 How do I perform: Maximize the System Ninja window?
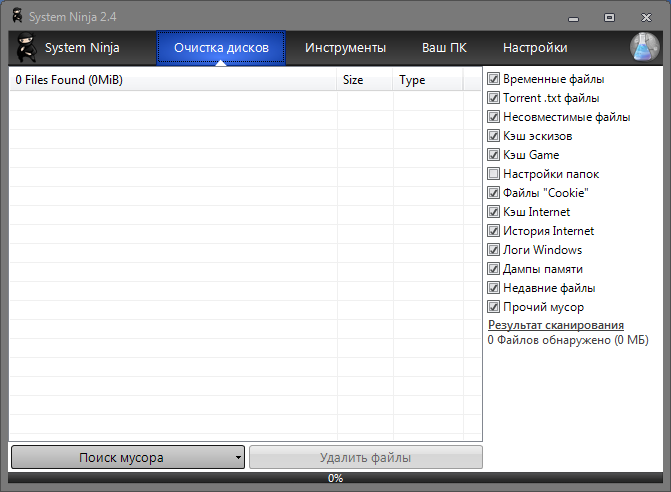click(x=609, y=18)
